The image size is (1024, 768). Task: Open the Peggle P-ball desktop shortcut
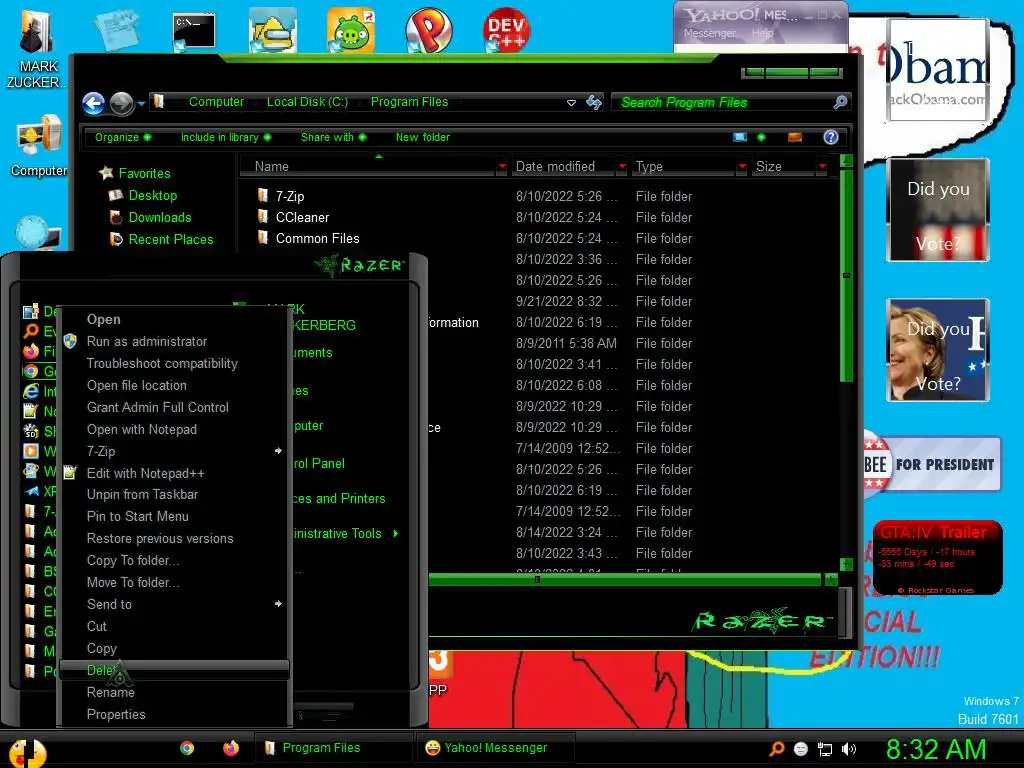[428, 31]
